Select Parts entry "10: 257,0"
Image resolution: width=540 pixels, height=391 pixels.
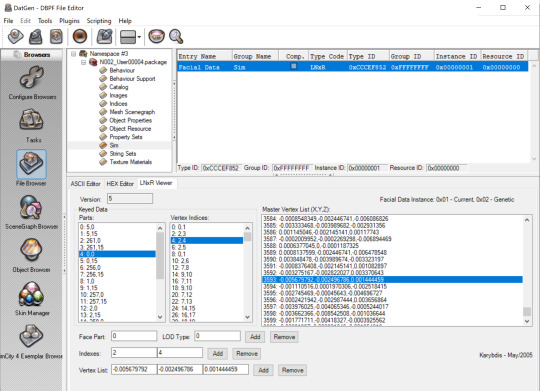click(x=117, y=295)
